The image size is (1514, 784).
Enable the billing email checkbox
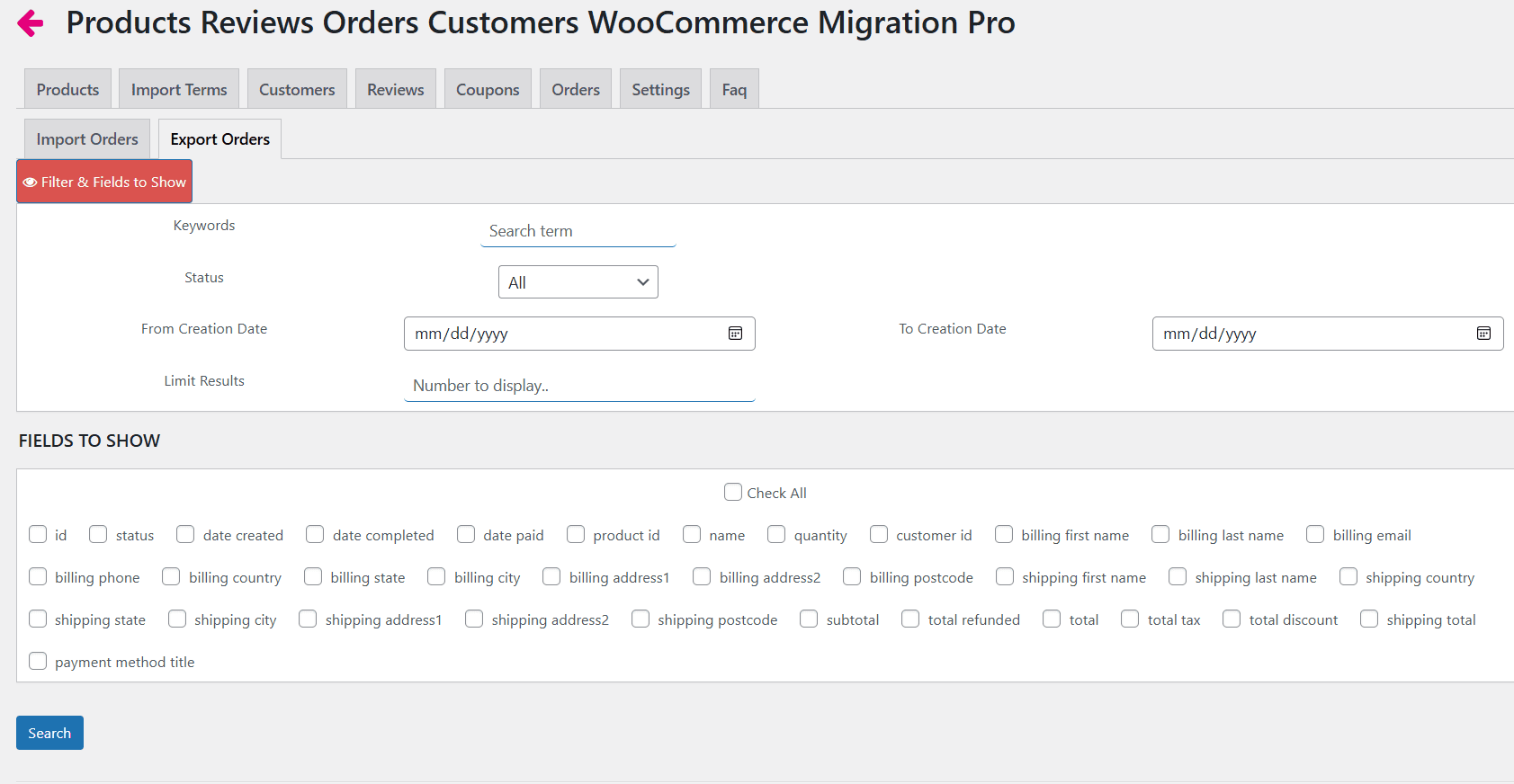coord(1315,534)
